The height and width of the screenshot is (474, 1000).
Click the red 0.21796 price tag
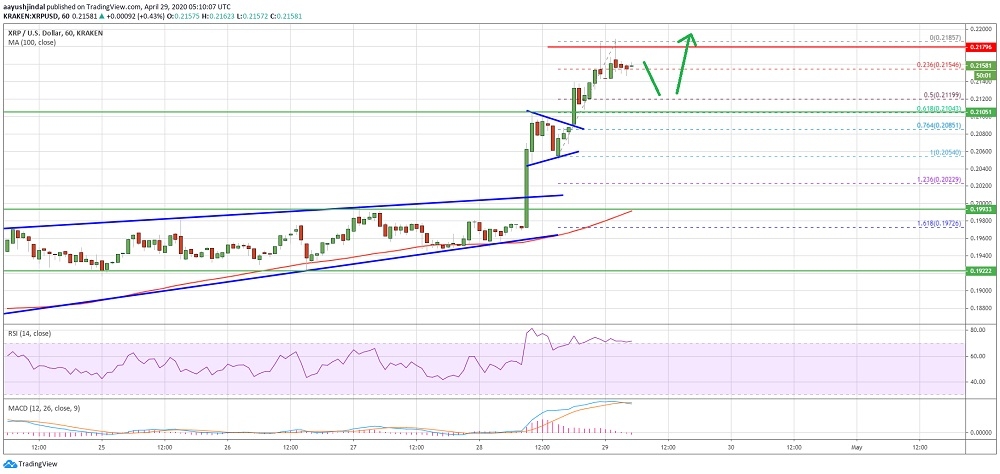point(979,47)
